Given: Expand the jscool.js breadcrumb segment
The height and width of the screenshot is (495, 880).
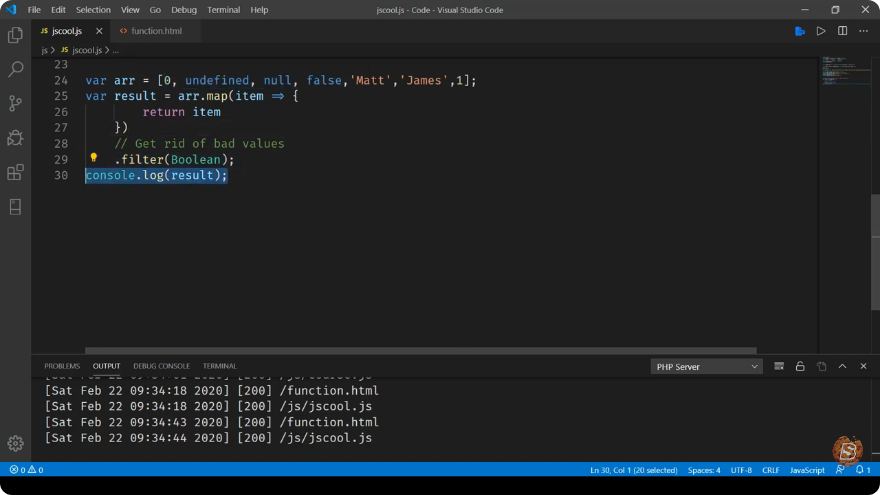Looking at the screenshot, I should (x=87, y=50).
